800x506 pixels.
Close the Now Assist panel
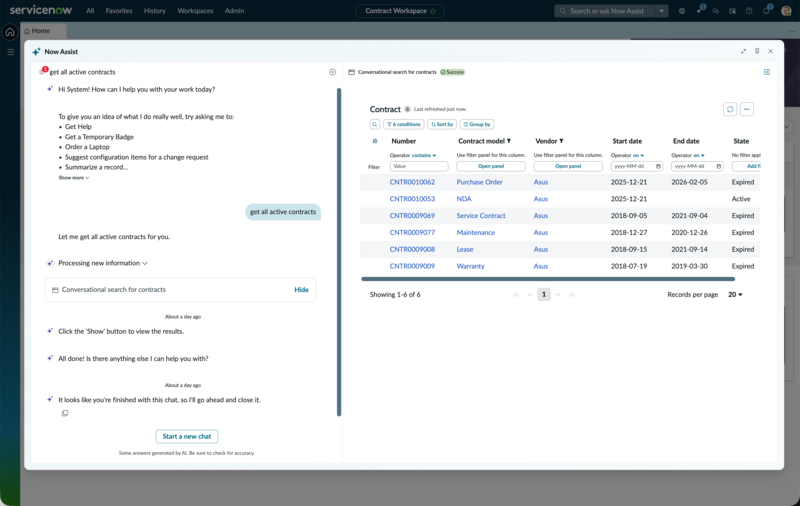(x=770, y=51)
